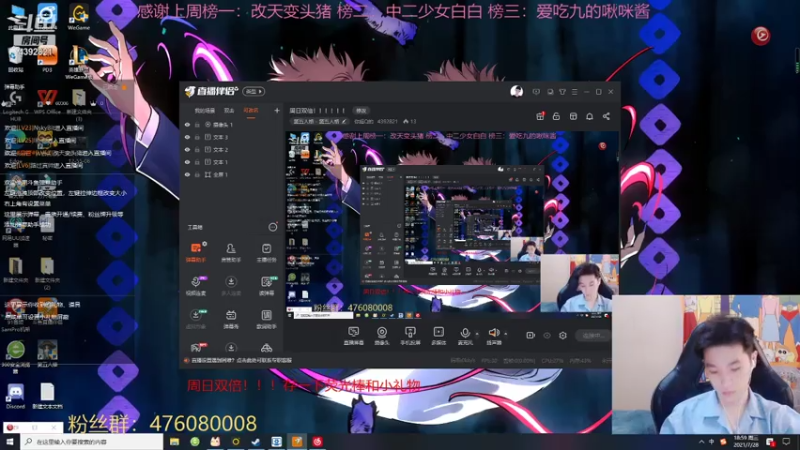Toggle preview eye icon near live button
Screen dimensions: 800x450
pos(547,335)
